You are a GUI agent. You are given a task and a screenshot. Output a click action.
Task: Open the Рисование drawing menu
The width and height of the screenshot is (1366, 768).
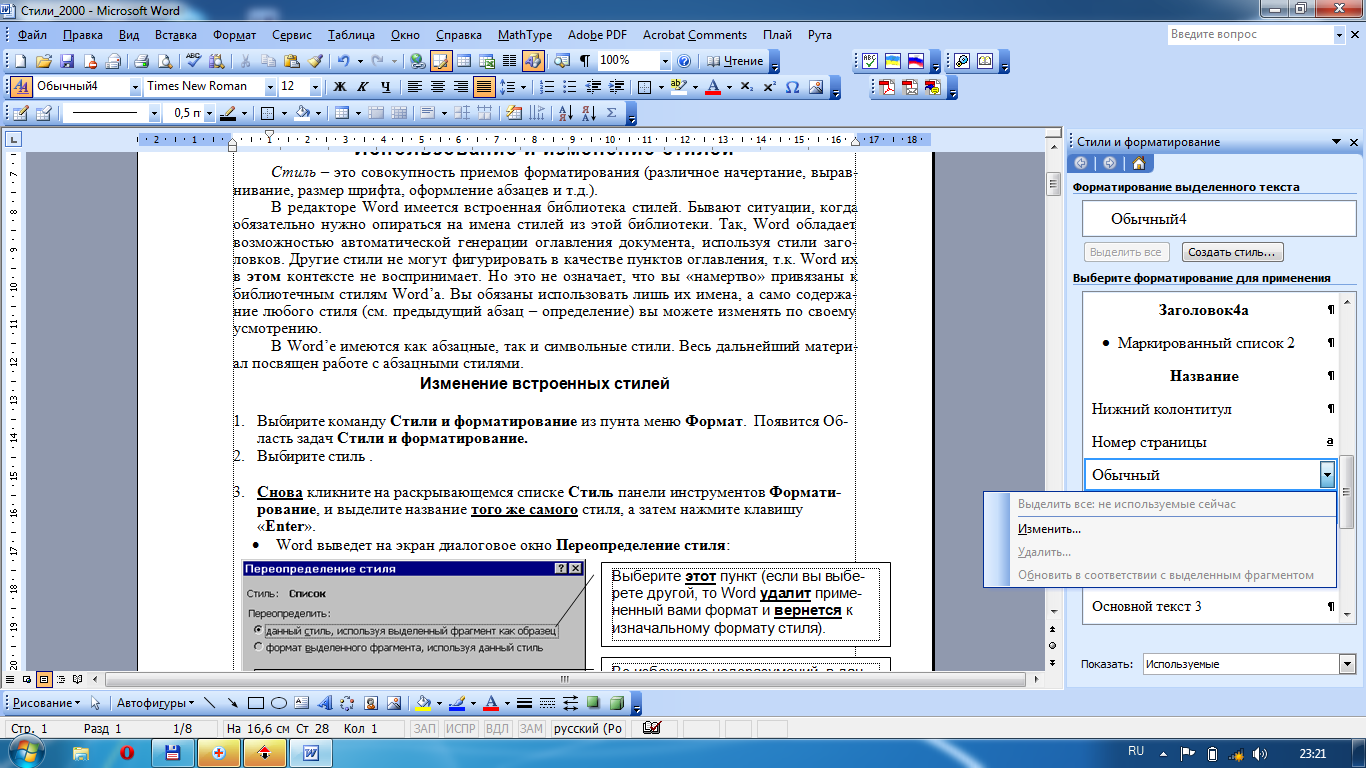pyautogui.click(x=48, y=702)
